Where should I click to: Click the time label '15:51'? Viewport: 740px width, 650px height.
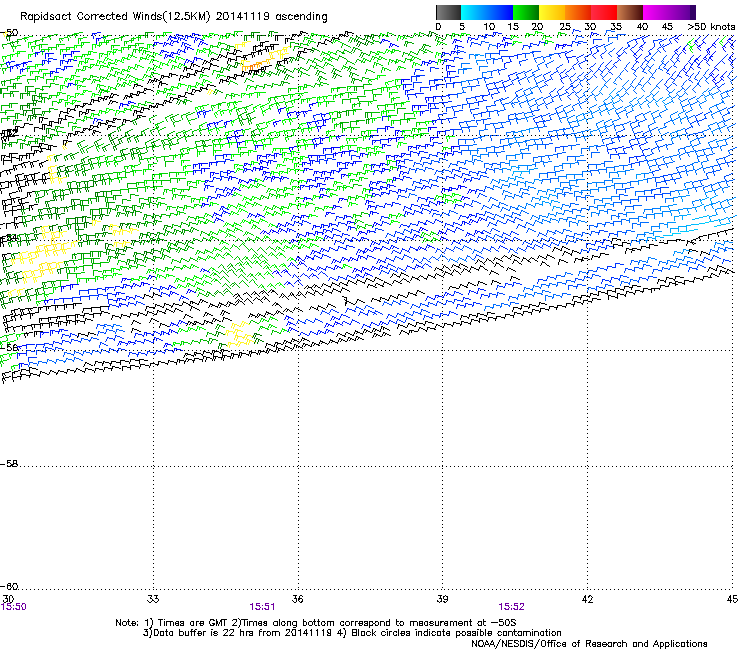point(262,607)
